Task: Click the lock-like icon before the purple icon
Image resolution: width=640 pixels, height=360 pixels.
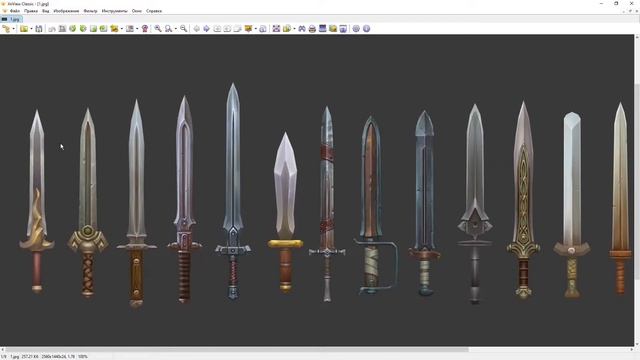Action: coord(263,29)
